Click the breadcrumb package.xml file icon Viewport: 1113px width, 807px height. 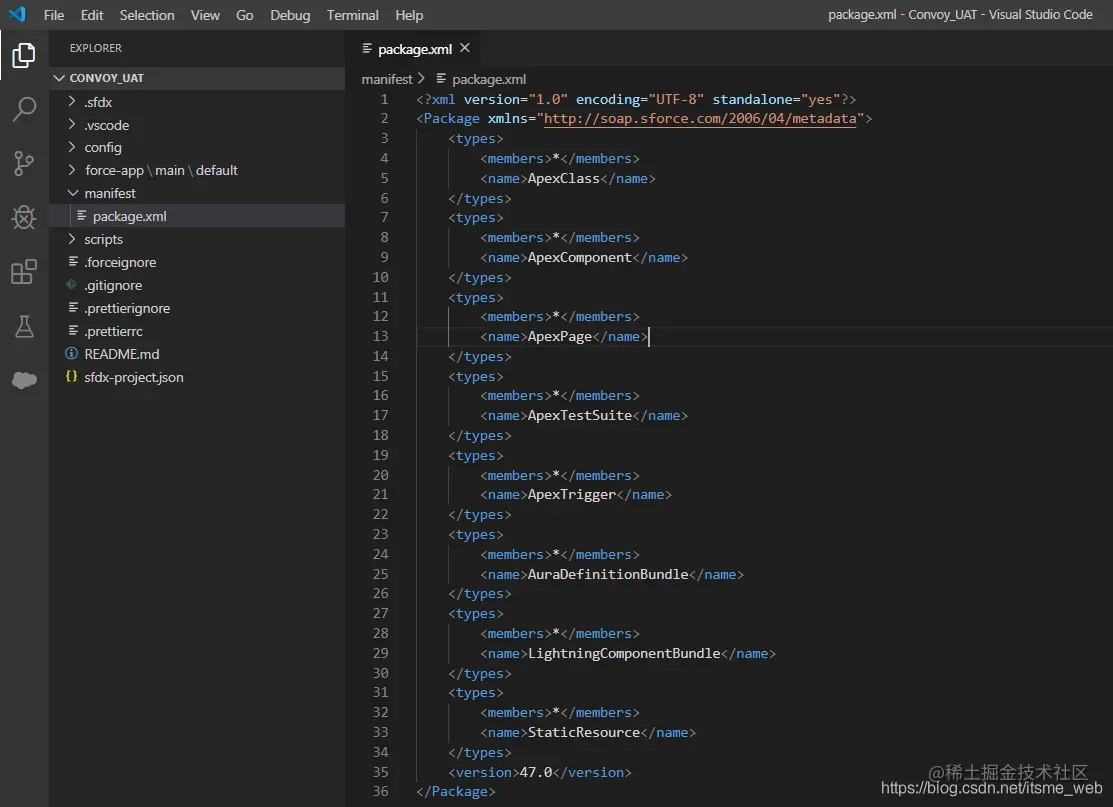click(441, 79)
